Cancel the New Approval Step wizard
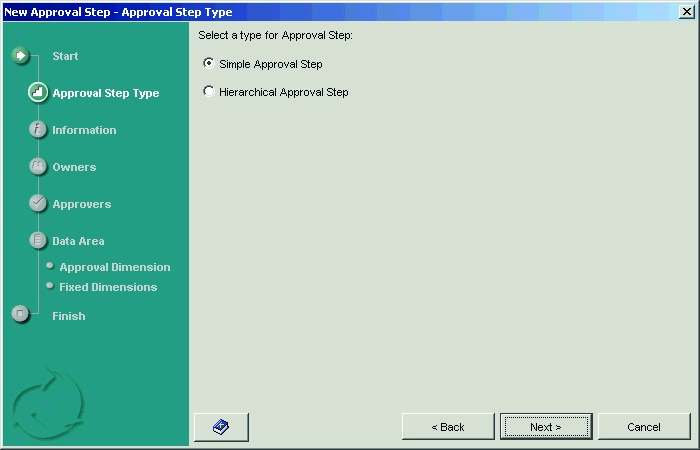 (643, 427)
